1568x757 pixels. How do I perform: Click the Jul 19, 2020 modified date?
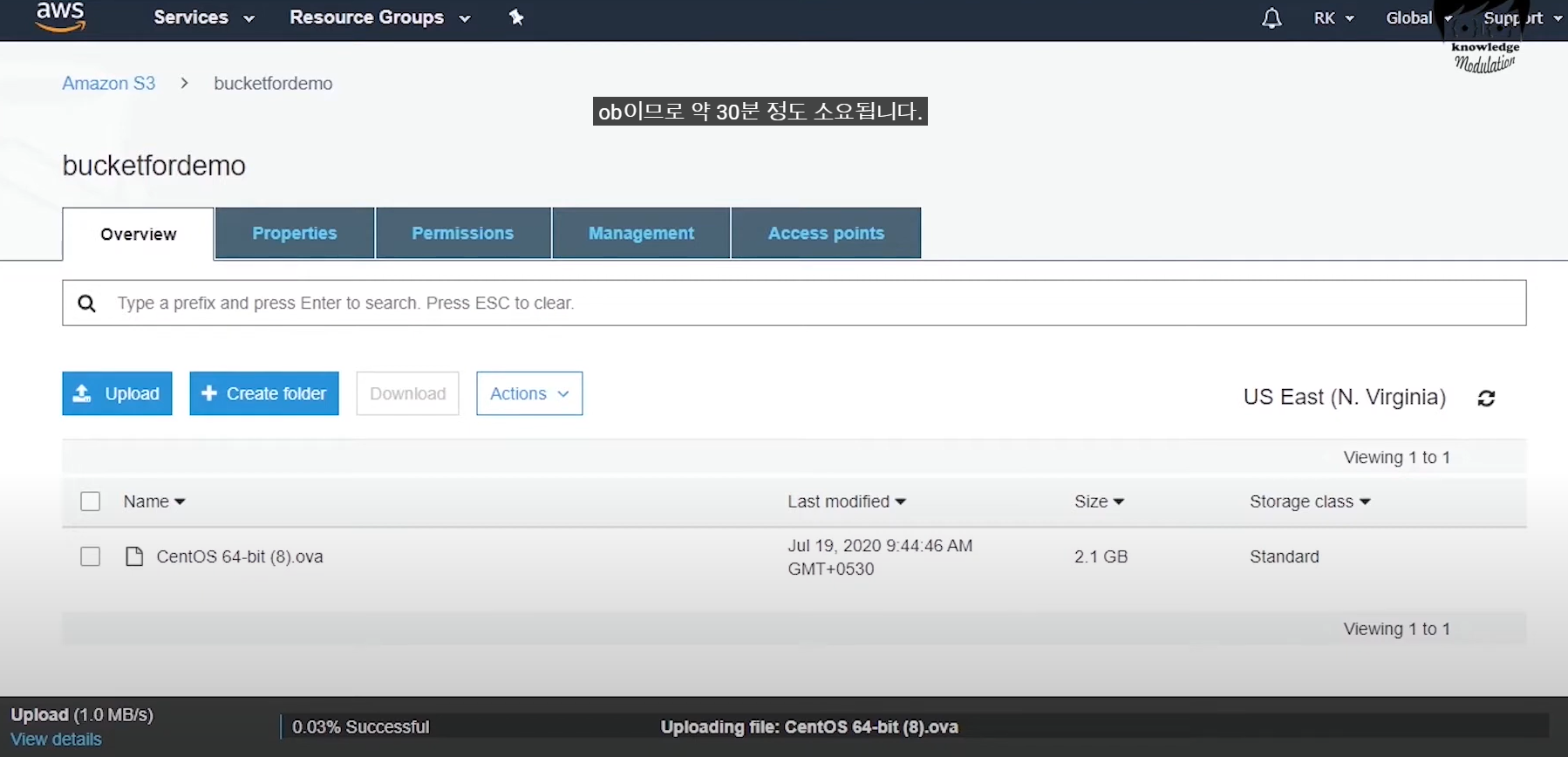tap(880, 556)
